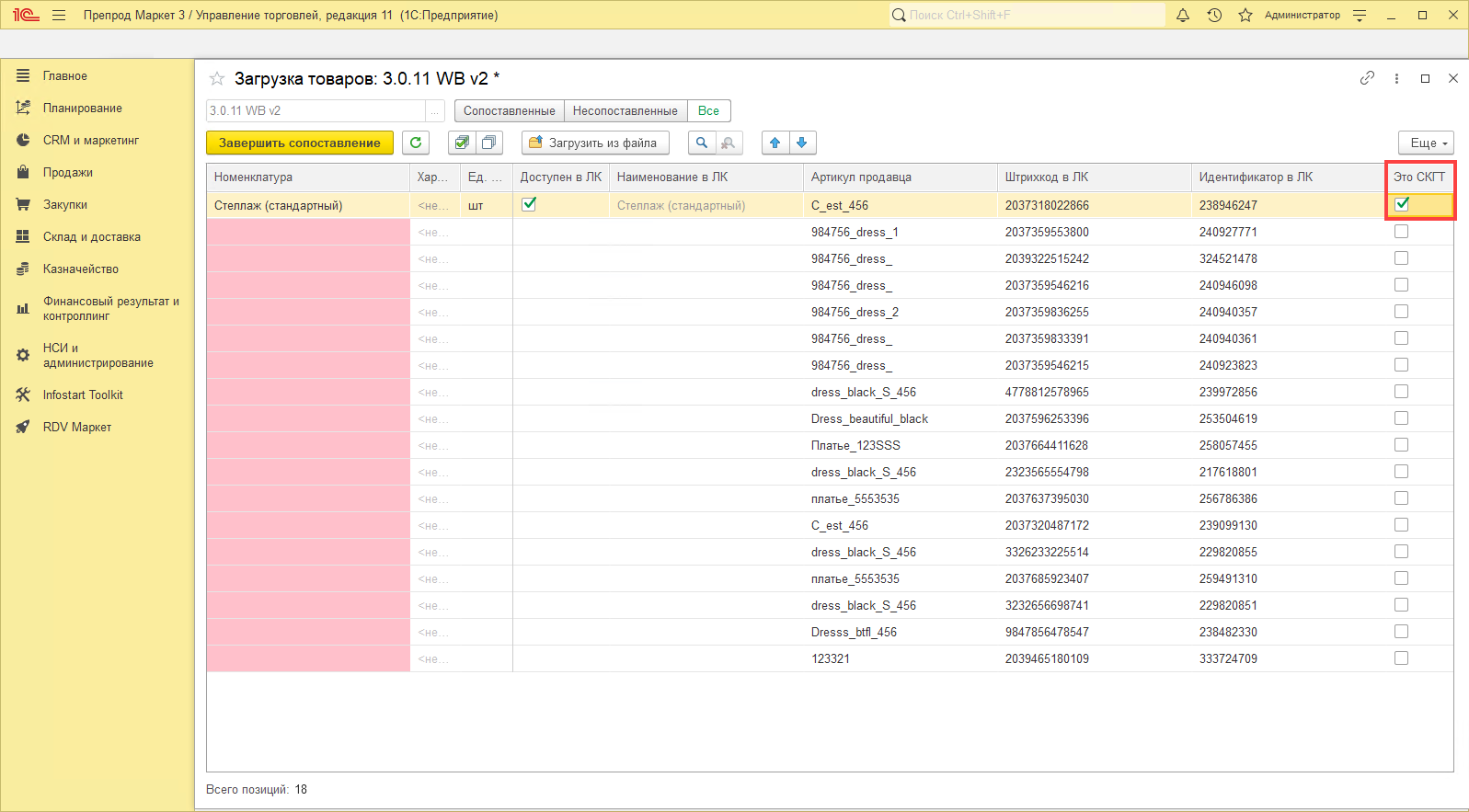1469x812 pixels.
Task: Uncheck 'Это СКГТ' for Стеллаж row
Action: (1402, 204)
